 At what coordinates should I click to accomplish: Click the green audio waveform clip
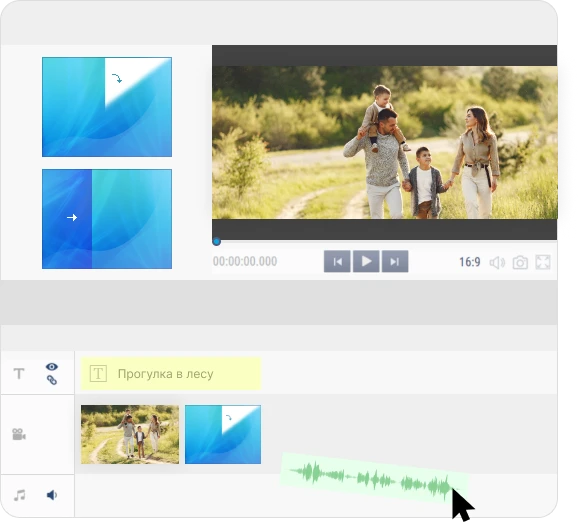374,478
